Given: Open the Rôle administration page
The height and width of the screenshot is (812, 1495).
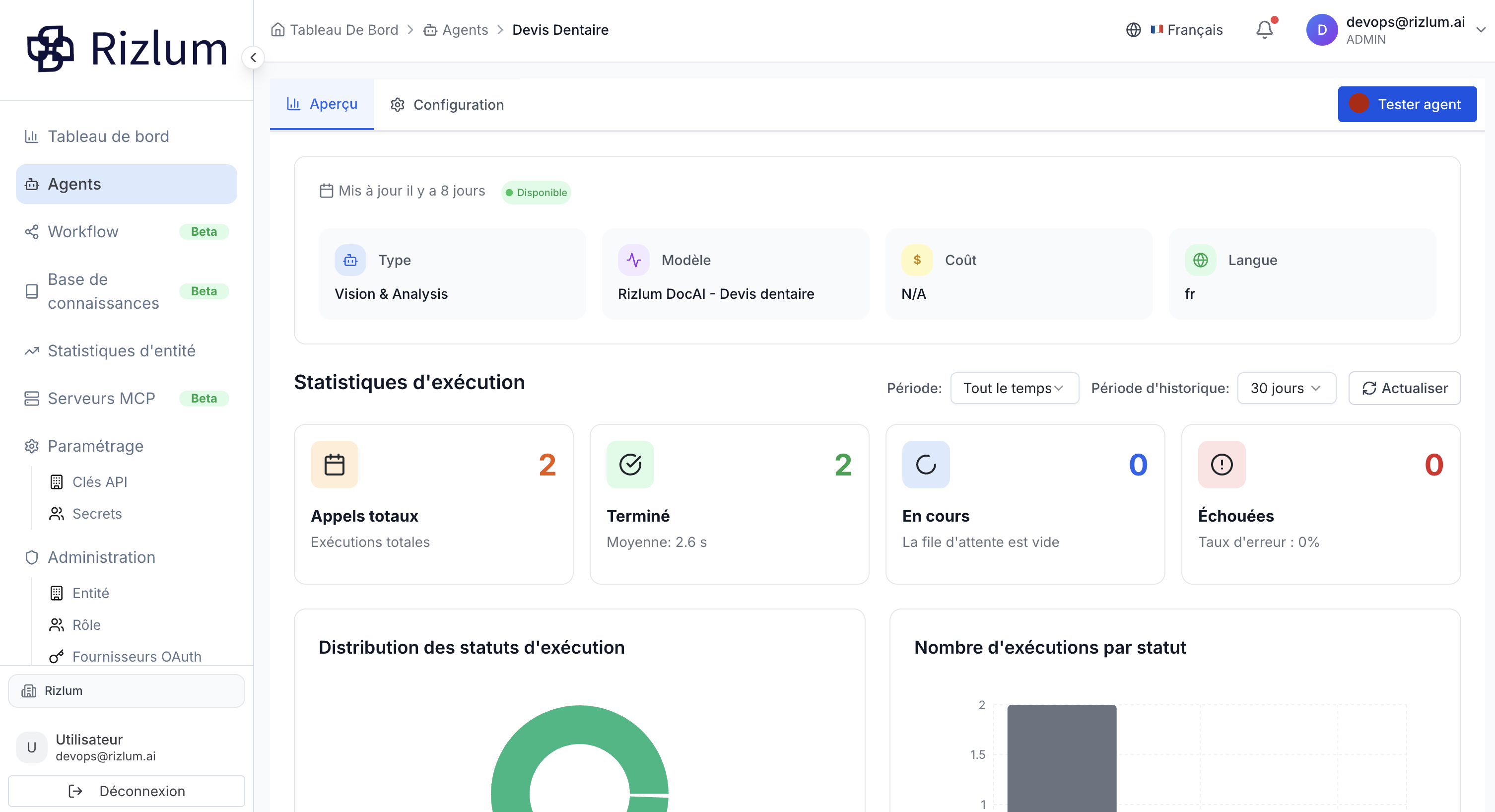Looking at the screenshot, I should click(x=86, y=625).
